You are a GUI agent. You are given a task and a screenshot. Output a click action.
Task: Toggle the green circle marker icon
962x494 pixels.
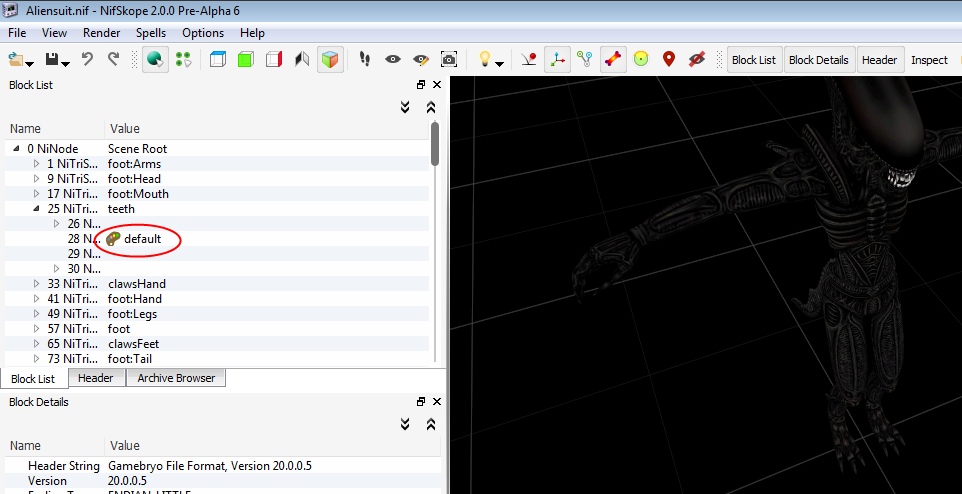(641, 60)
